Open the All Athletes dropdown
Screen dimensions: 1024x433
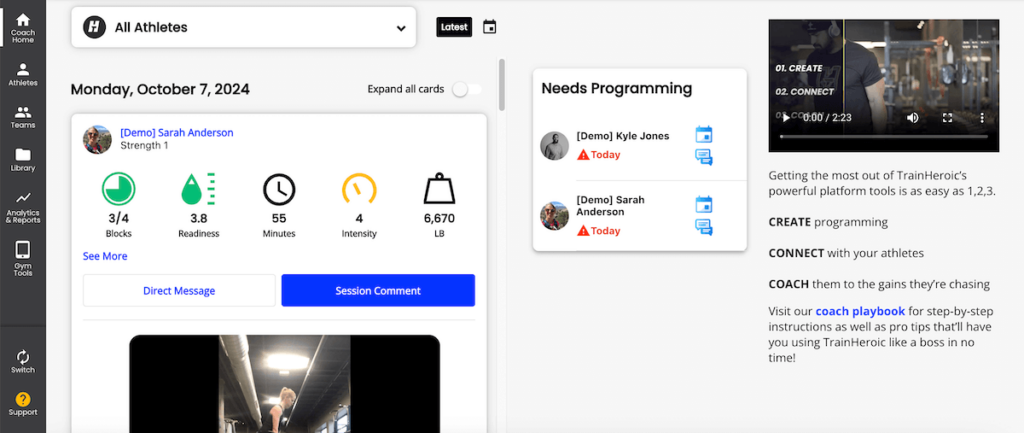pos(243,28)
